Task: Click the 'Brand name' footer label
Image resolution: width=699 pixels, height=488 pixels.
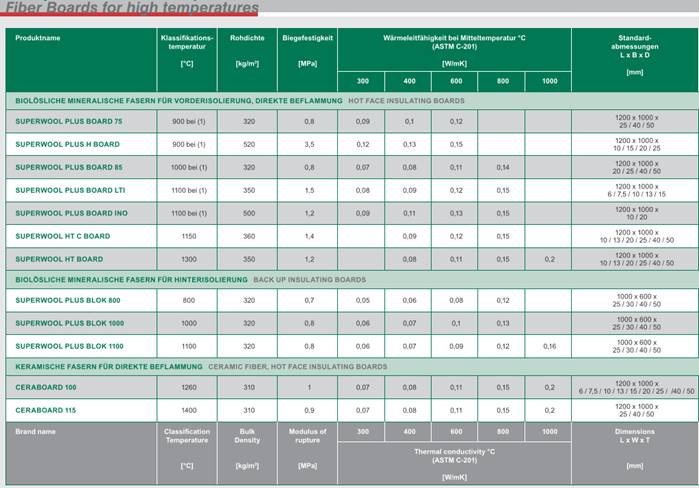Action: pyautogui.click(x=35, y=432)
